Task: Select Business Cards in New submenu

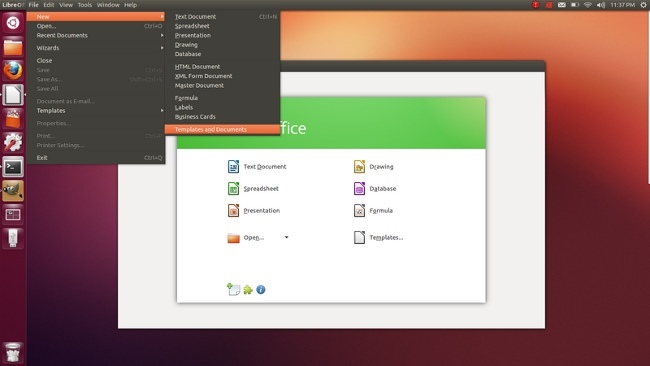Action: (x=222, y=117)
